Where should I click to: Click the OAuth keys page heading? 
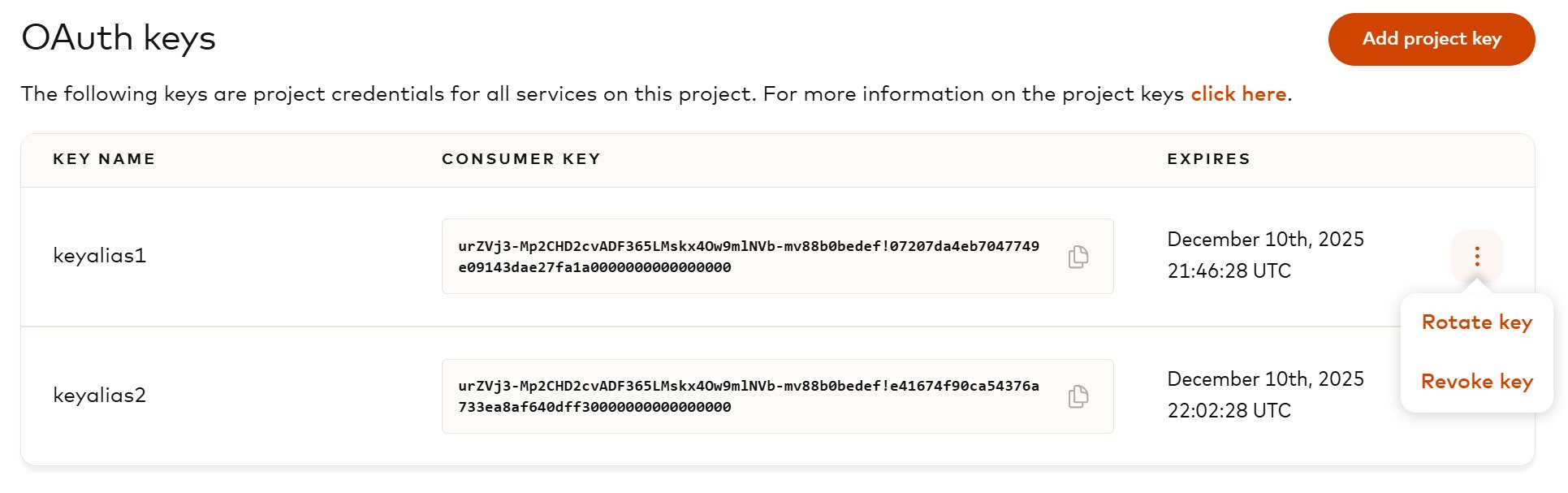coord(119,38)
